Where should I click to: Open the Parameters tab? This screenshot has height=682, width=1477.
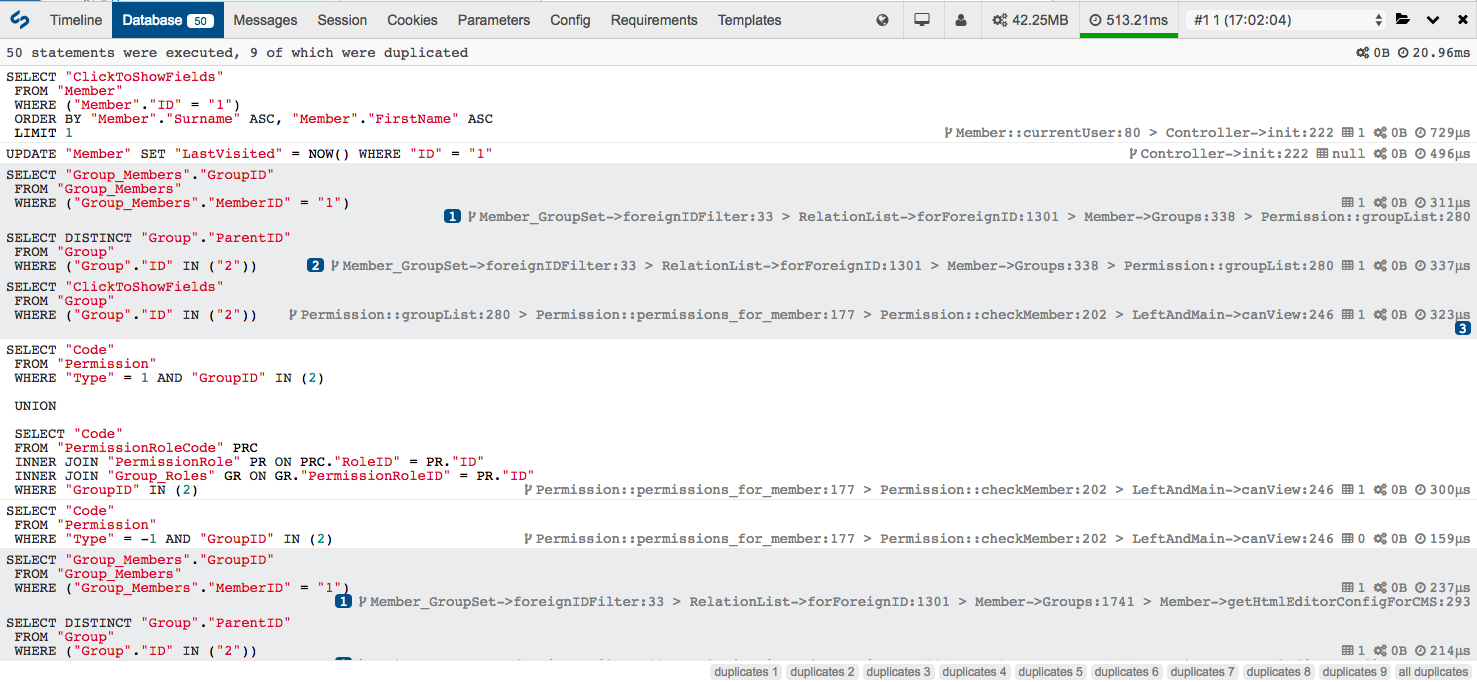(x=494, y=20)
